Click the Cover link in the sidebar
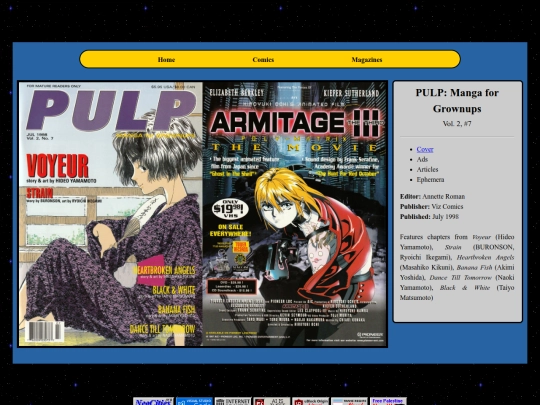540x405 pixels. pyautogui.click(x=425, y=149)
